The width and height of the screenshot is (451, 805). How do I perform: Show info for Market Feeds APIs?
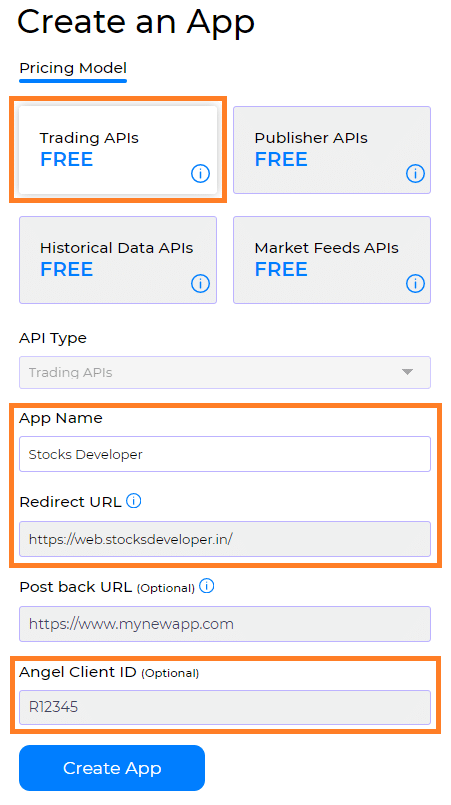pyautogui.click(x=415, y=283)
